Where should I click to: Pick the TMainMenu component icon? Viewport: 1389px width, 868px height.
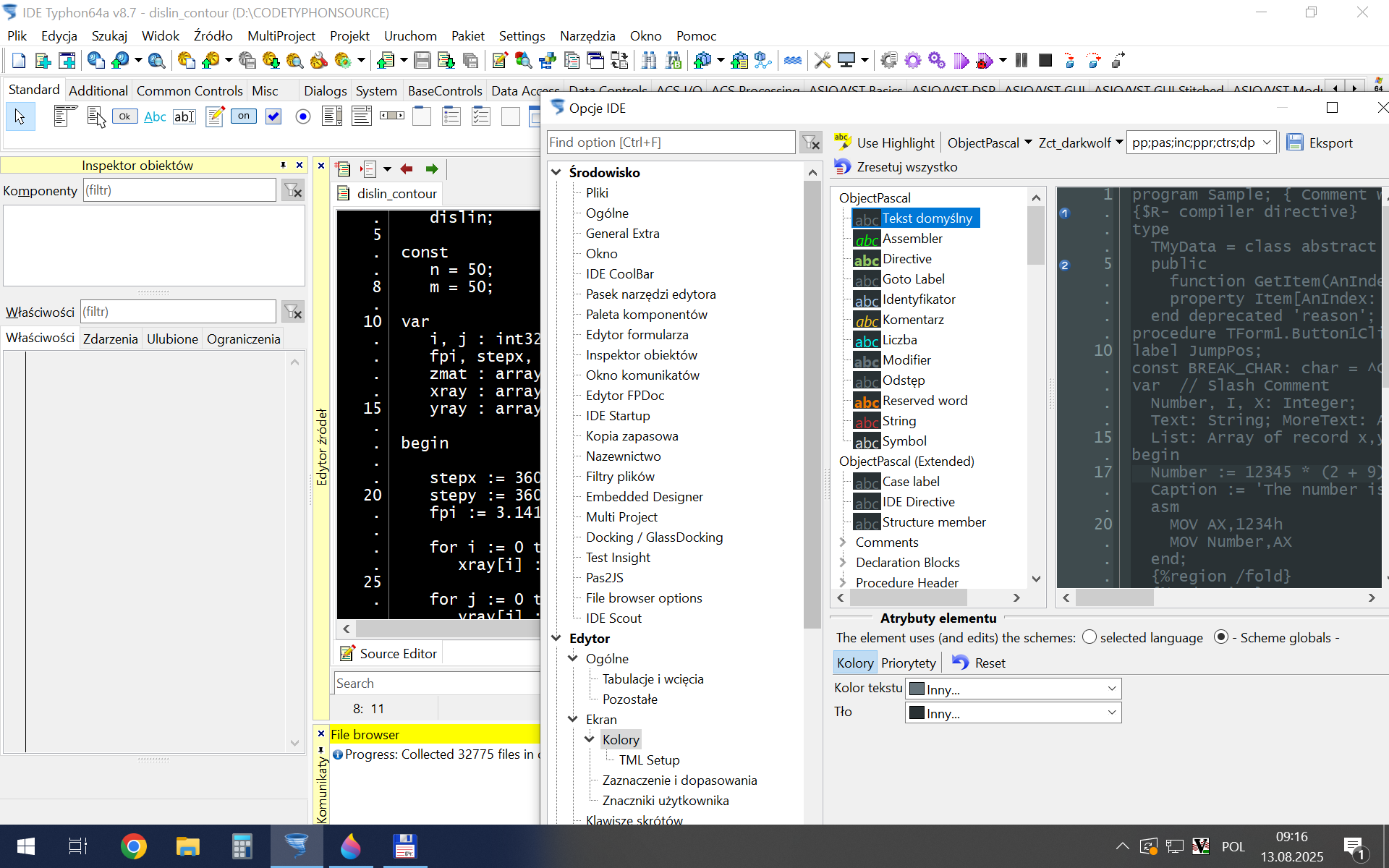tap(65, 116)
